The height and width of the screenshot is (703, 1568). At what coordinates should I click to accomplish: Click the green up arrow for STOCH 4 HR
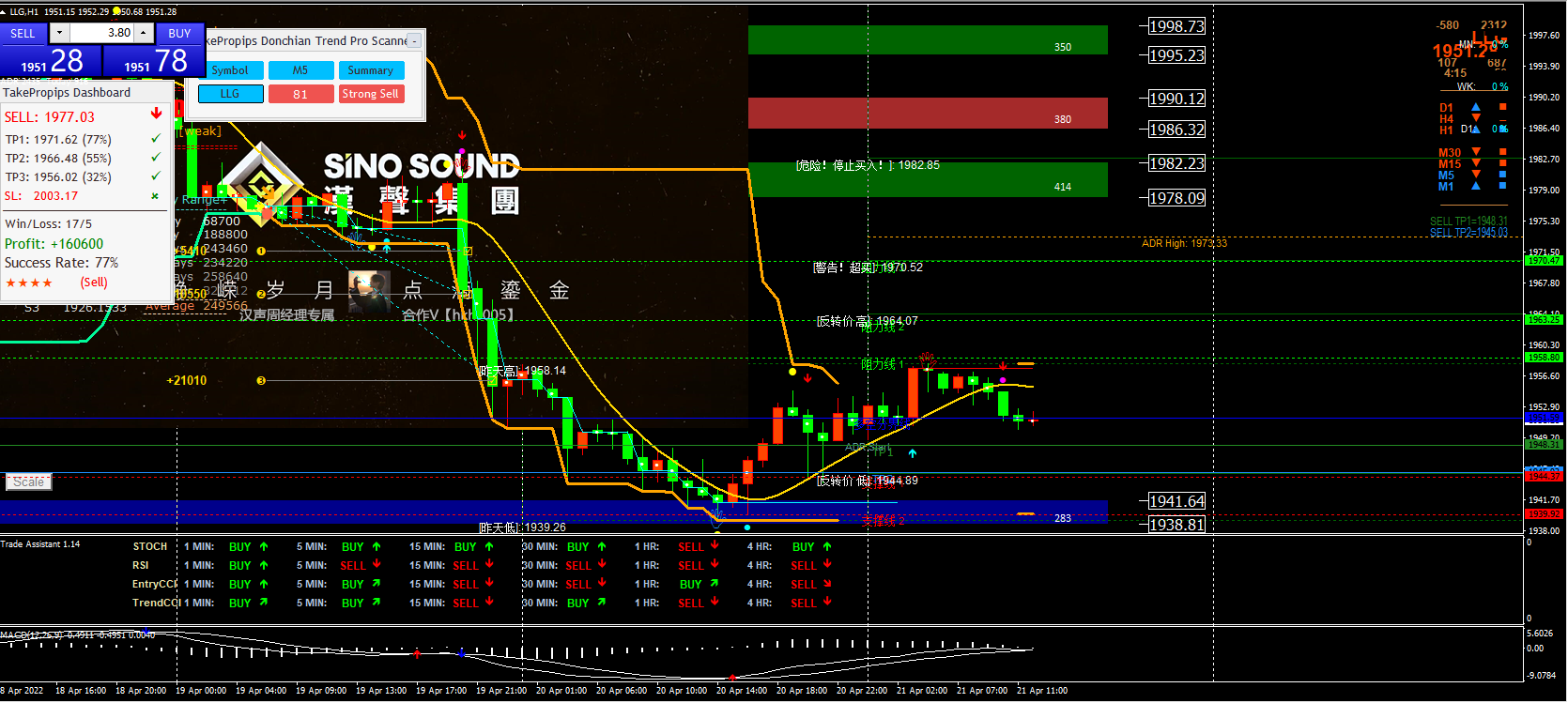[x=827, y=546]
